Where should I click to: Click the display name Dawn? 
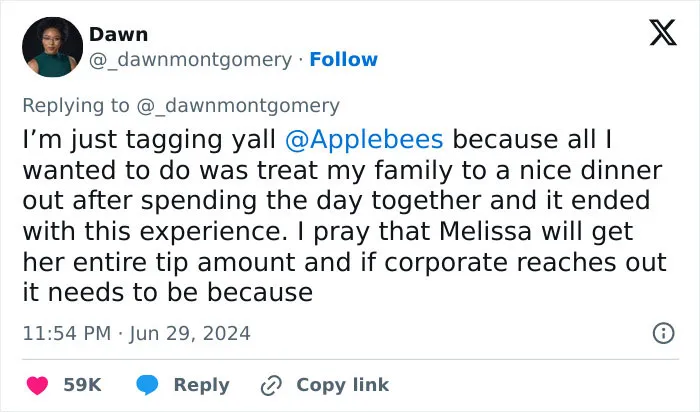click(119, 34)
